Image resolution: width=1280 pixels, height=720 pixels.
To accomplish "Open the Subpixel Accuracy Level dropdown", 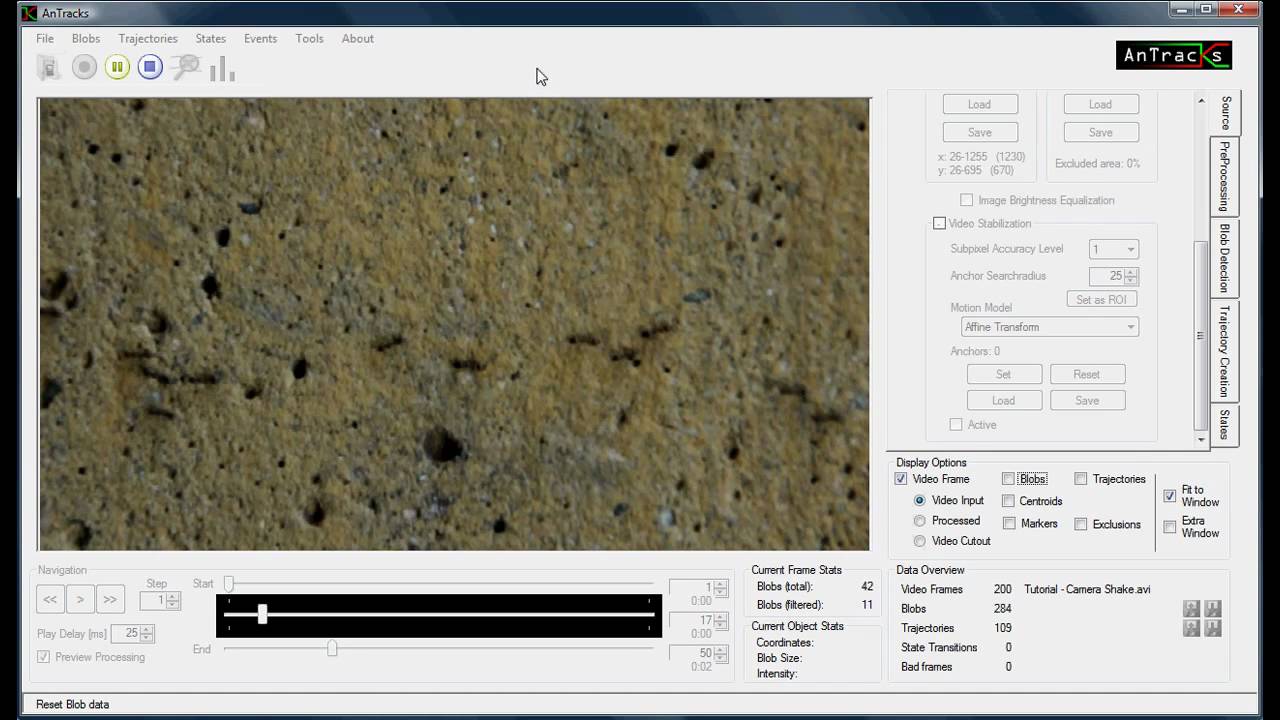I will [x=1113, y=249].
